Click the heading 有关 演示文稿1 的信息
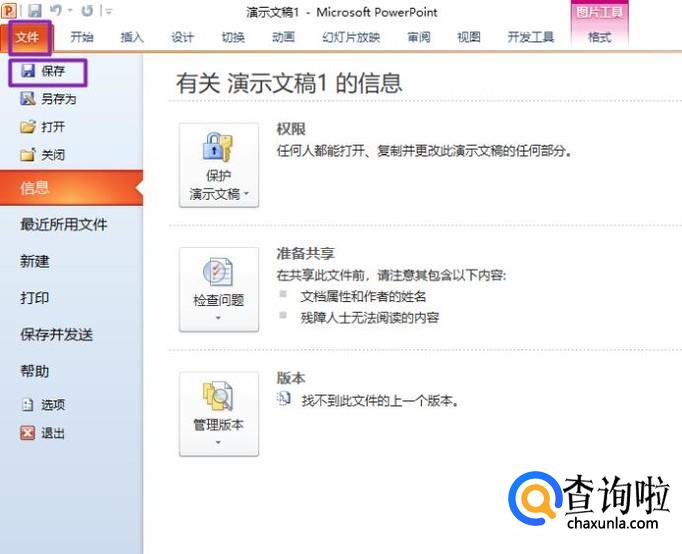This screenshot has height=554, width=682. pos(289,83)
